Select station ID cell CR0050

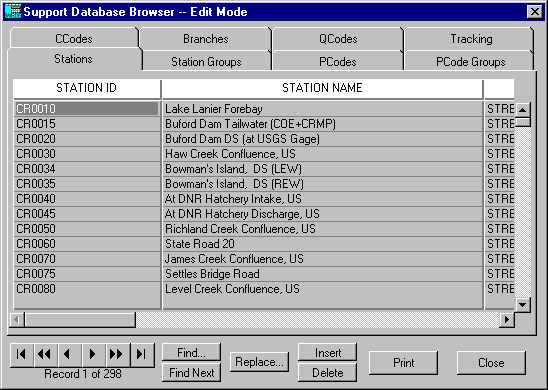pos(87,229)
